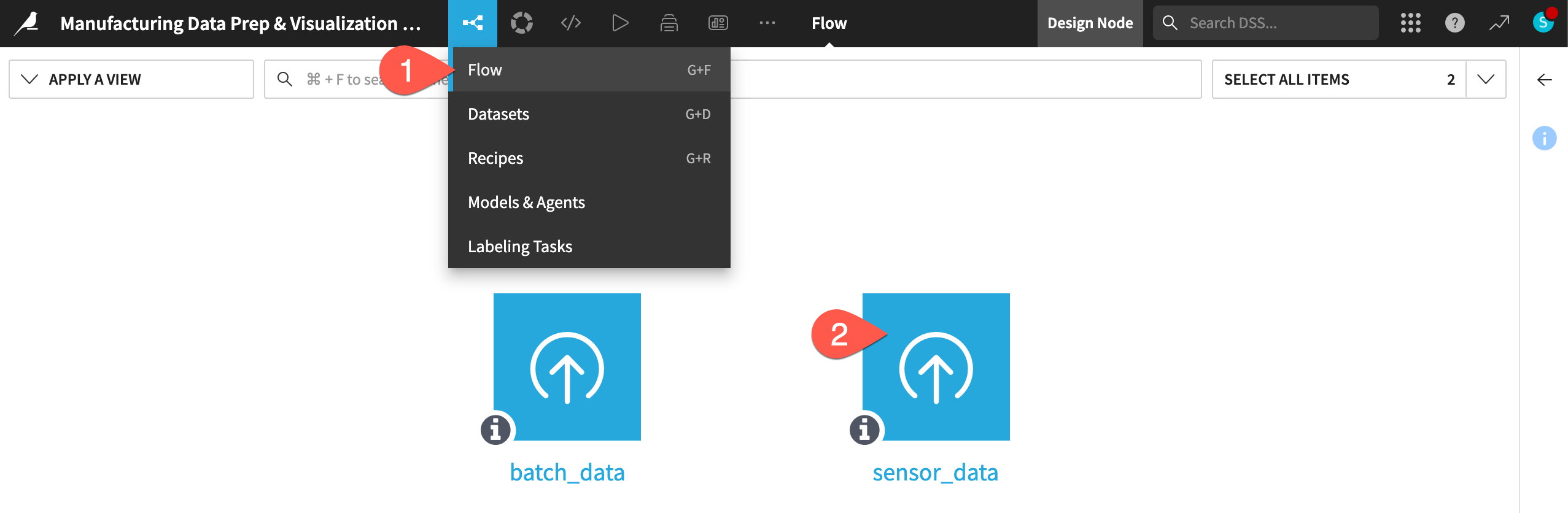Expand the more options ellipsis menu
The width and height of the screenshot is (1568, 513).
coord(767,23)
